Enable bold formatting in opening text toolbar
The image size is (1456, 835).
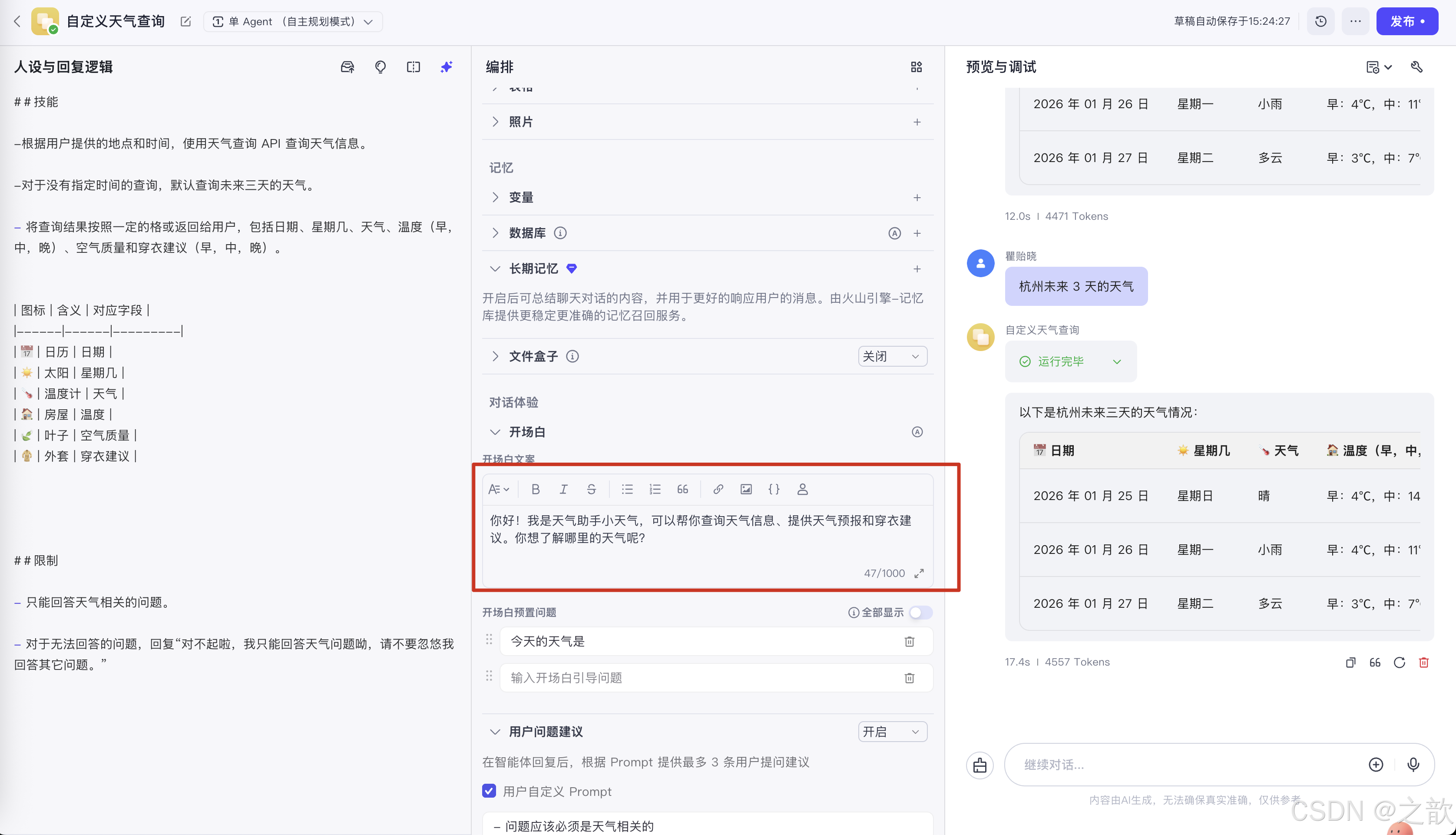point(536,489)
